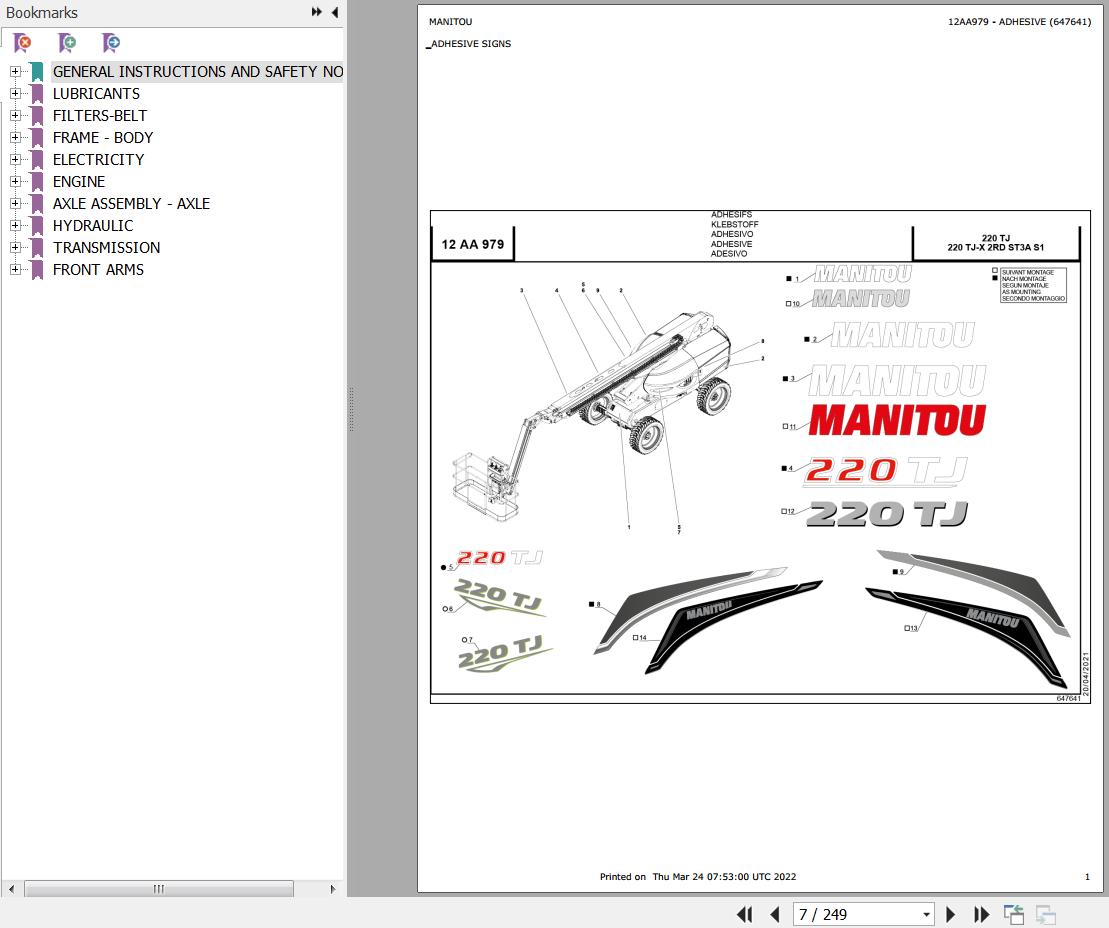
Task: Open the FILTERS-BELT bookmark
Action: [100, 115]
